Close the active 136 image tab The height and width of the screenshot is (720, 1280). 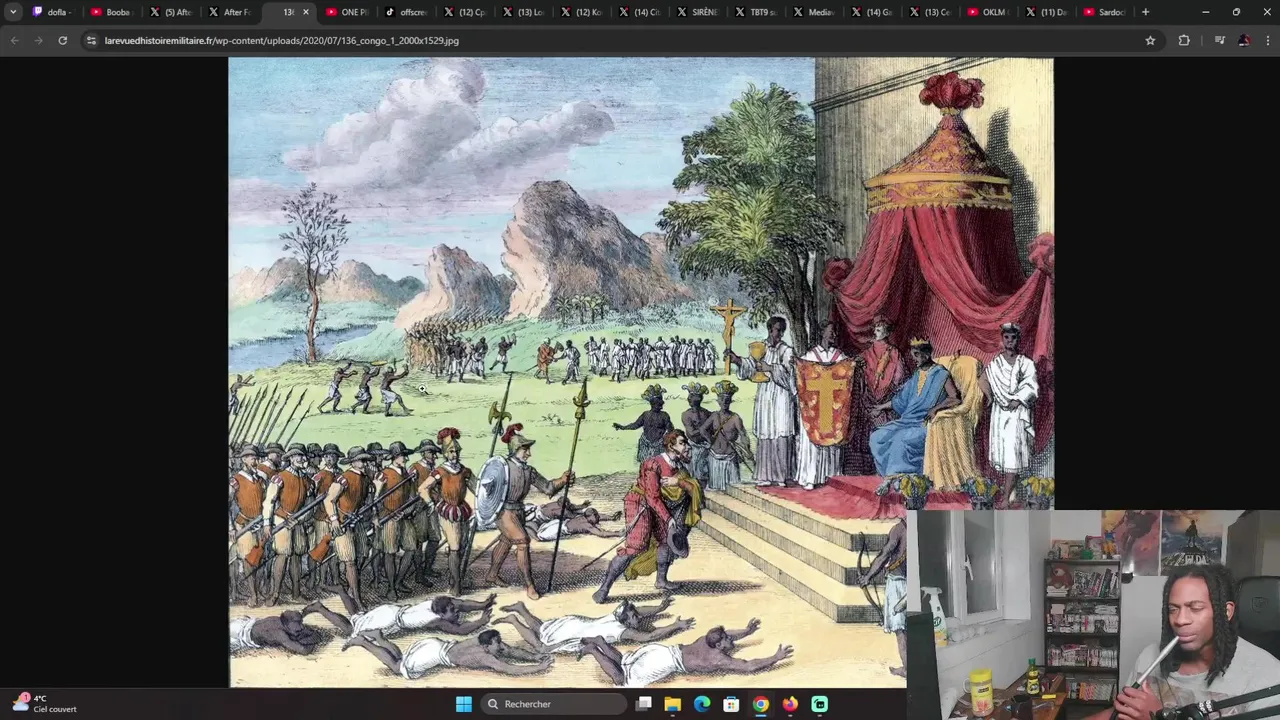pos(306,12)
